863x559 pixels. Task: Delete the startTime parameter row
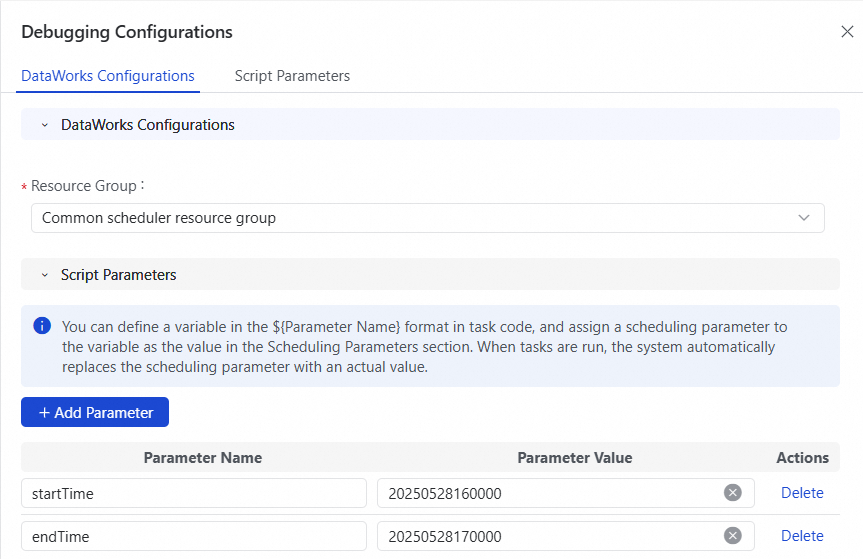pos(802,492)
